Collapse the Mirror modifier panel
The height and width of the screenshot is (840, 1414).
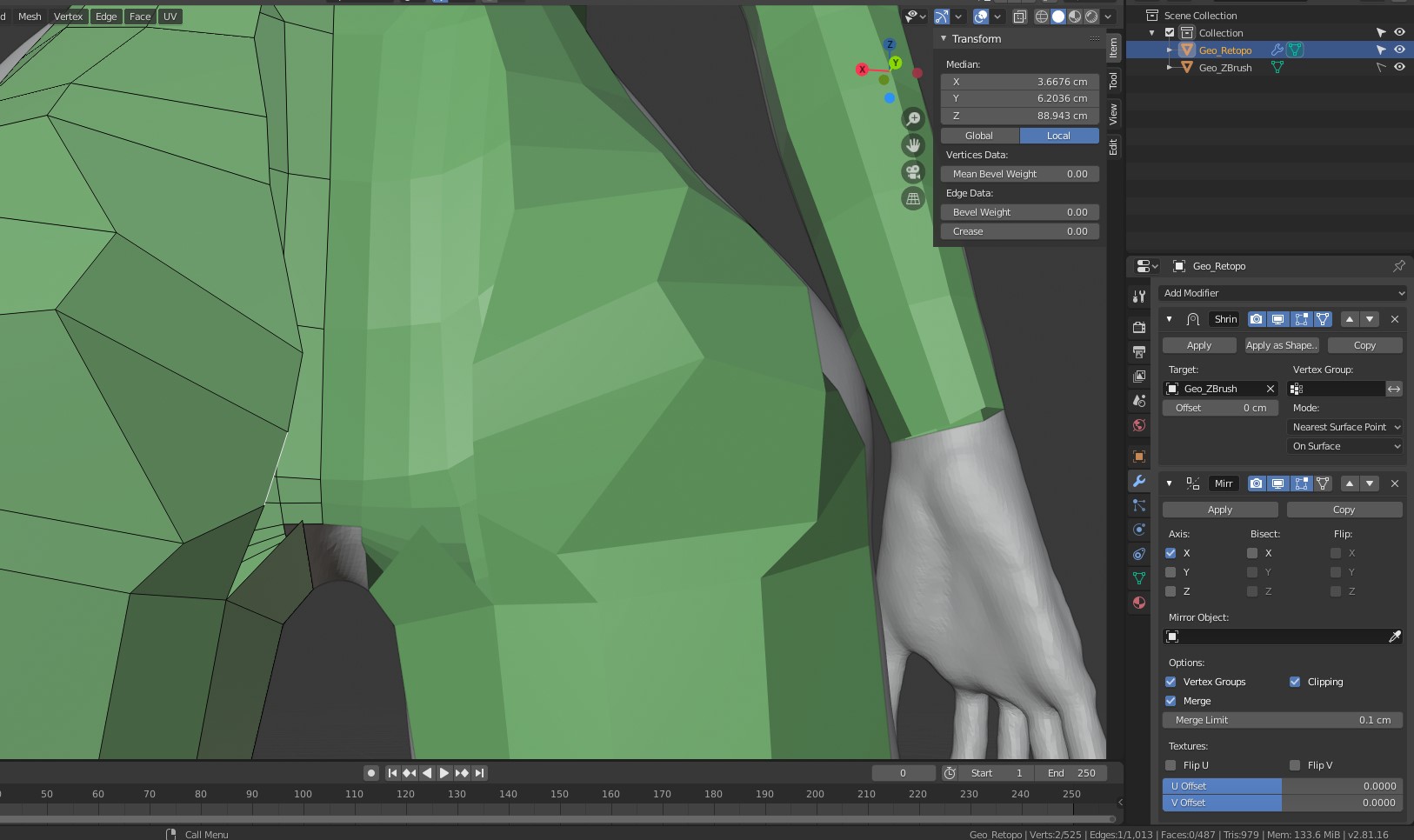pyautogui.click(x=1169, y=483)
